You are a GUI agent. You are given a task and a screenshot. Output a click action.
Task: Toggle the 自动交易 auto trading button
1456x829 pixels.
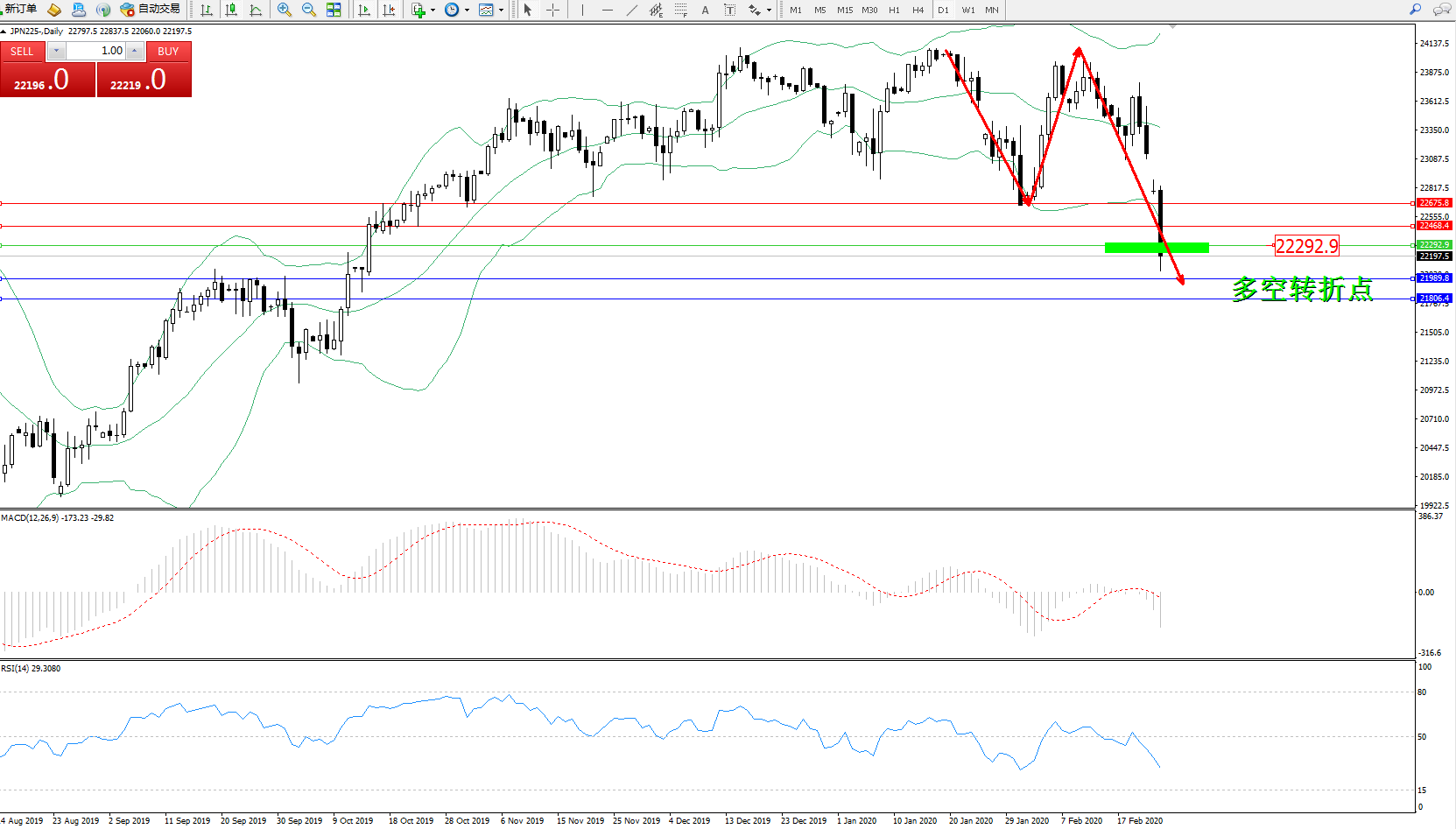click(151, 10)
